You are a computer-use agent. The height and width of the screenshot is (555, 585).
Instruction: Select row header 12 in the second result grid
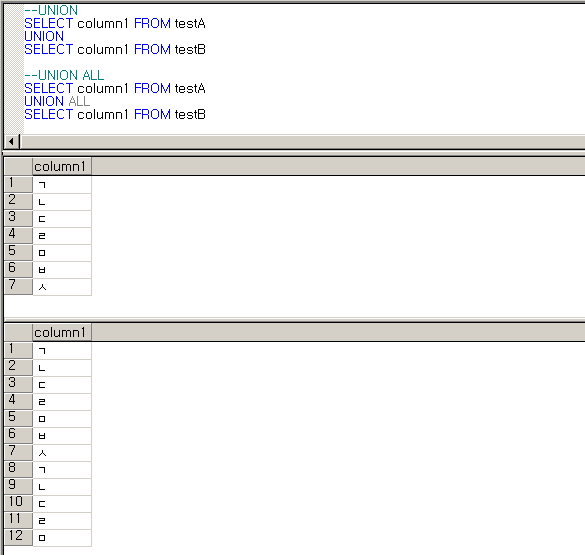(18, 537)
